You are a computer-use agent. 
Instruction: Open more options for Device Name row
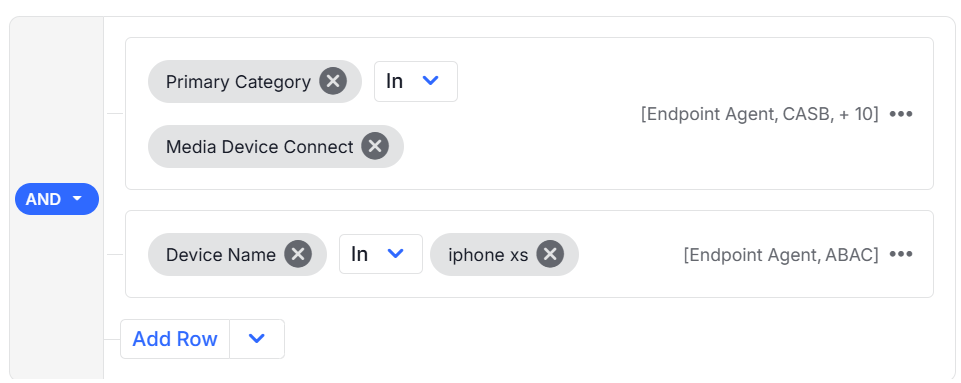point(901,254)
